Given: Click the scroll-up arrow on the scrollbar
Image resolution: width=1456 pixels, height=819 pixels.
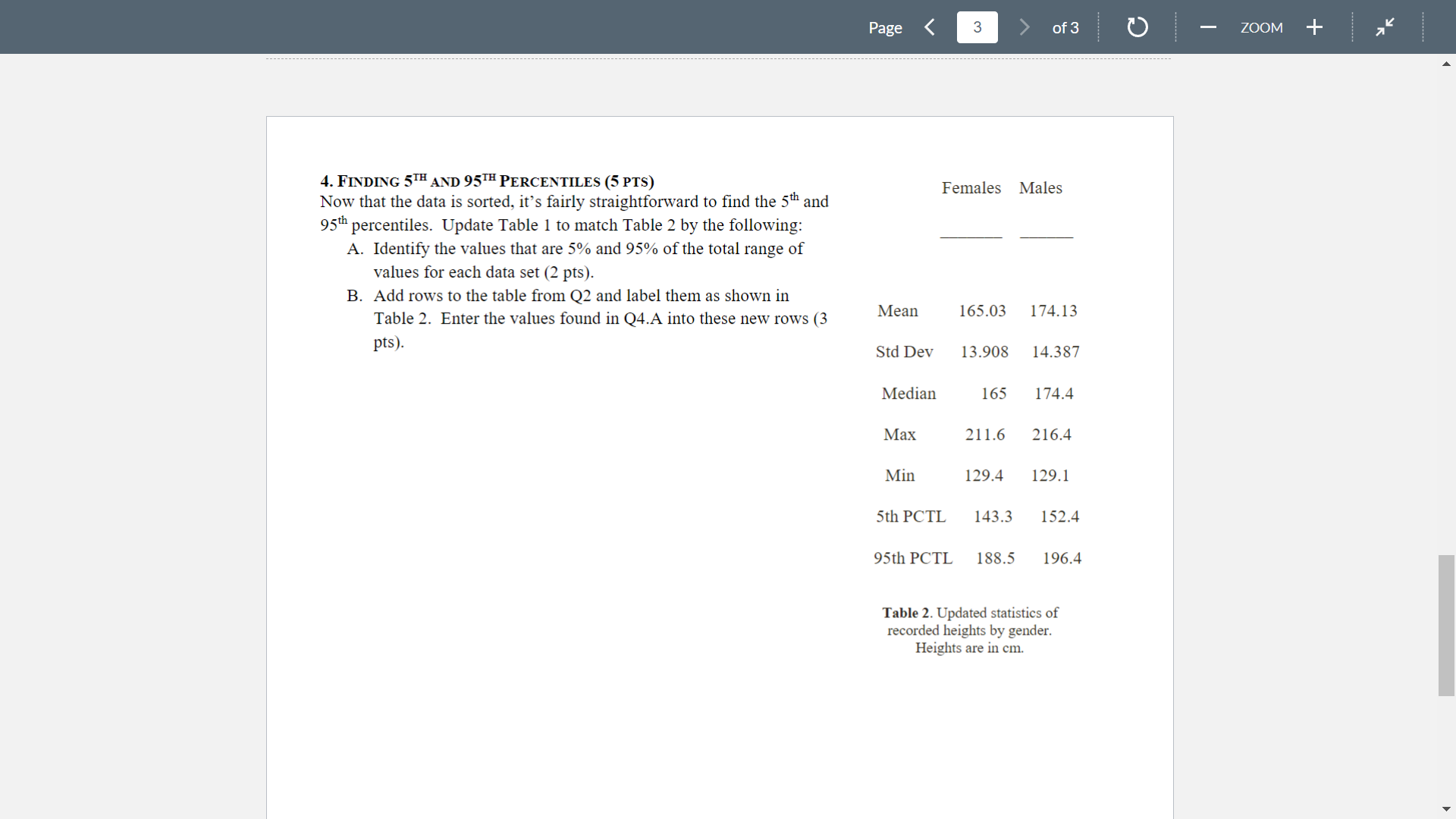Looking at the screenshot, I should [1446, 64].
